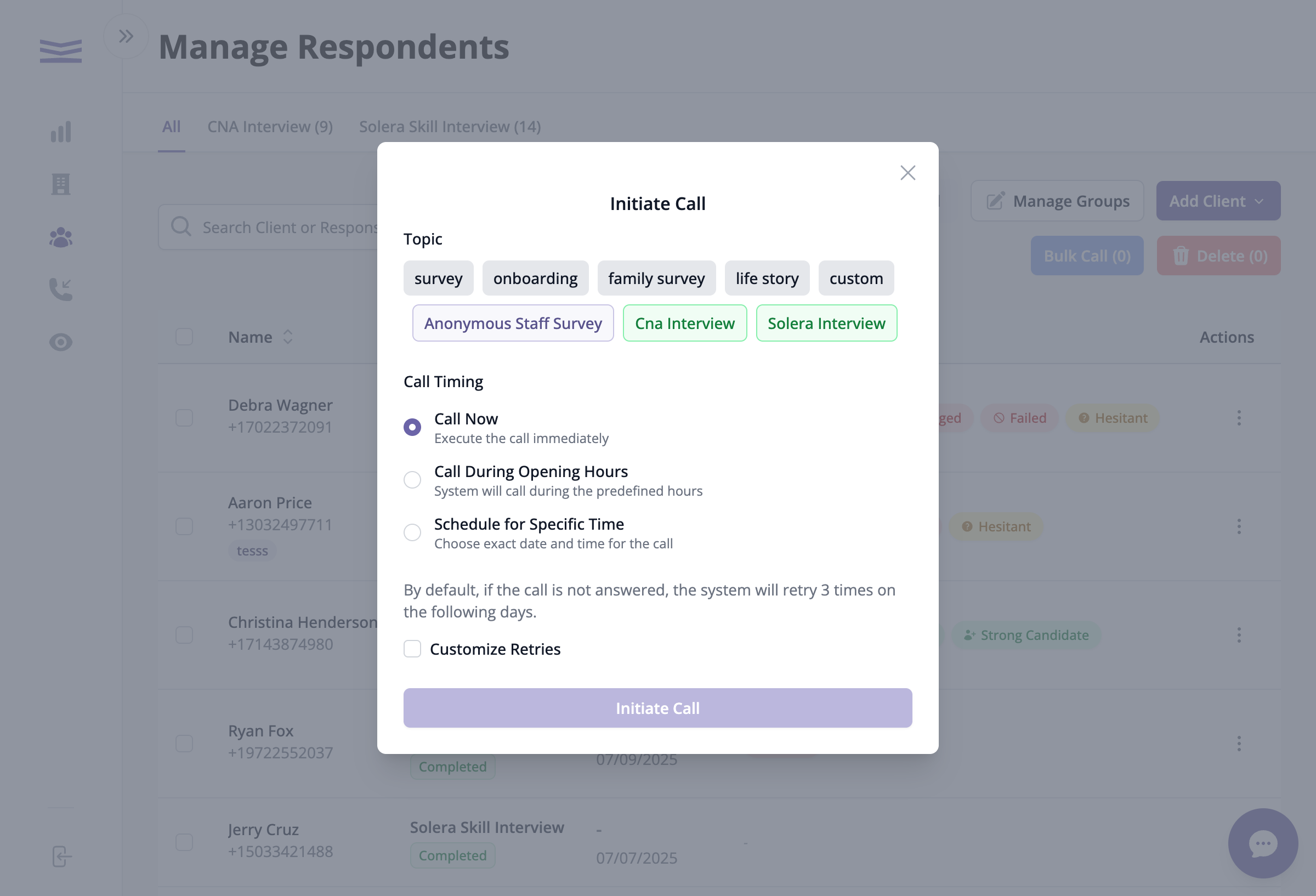The height and width of the screenshot is (896, 1316).
Task: Click the Bulk Call (0) button
Action: [1086, 256]
